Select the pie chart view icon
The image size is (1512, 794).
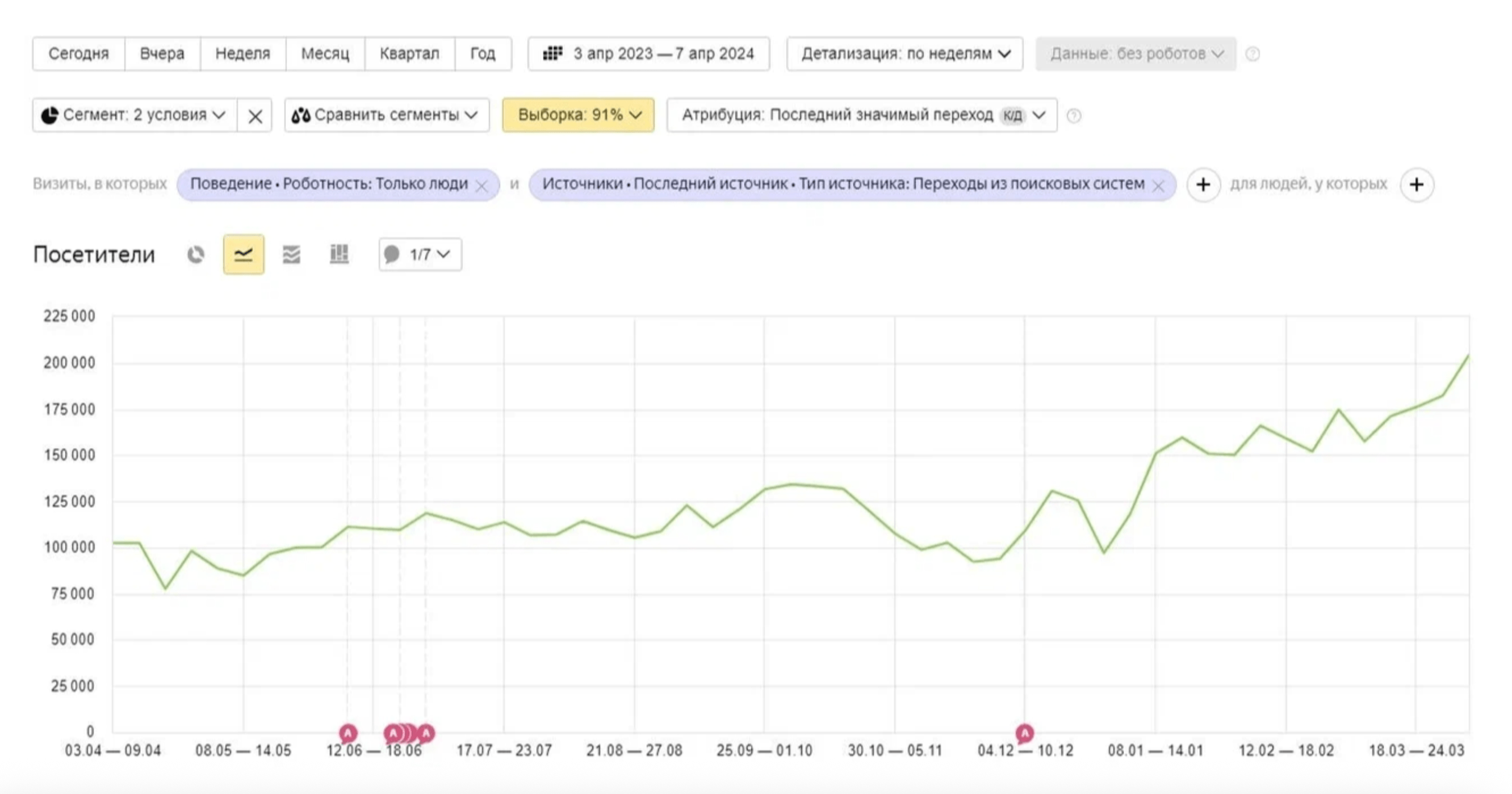(x=195, y=255)
